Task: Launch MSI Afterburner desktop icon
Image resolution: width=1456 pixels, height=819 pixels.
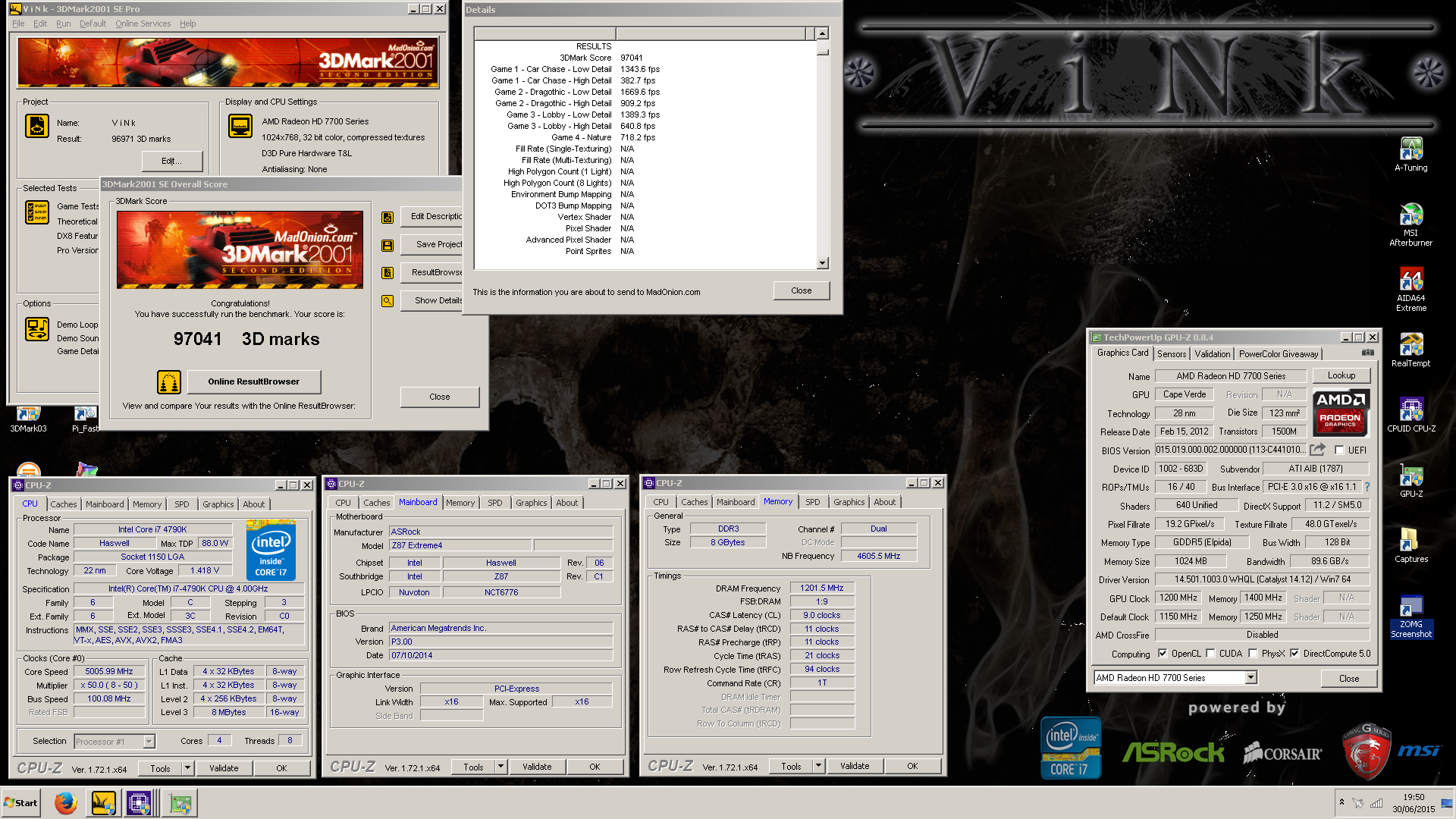Action: 1410,224
